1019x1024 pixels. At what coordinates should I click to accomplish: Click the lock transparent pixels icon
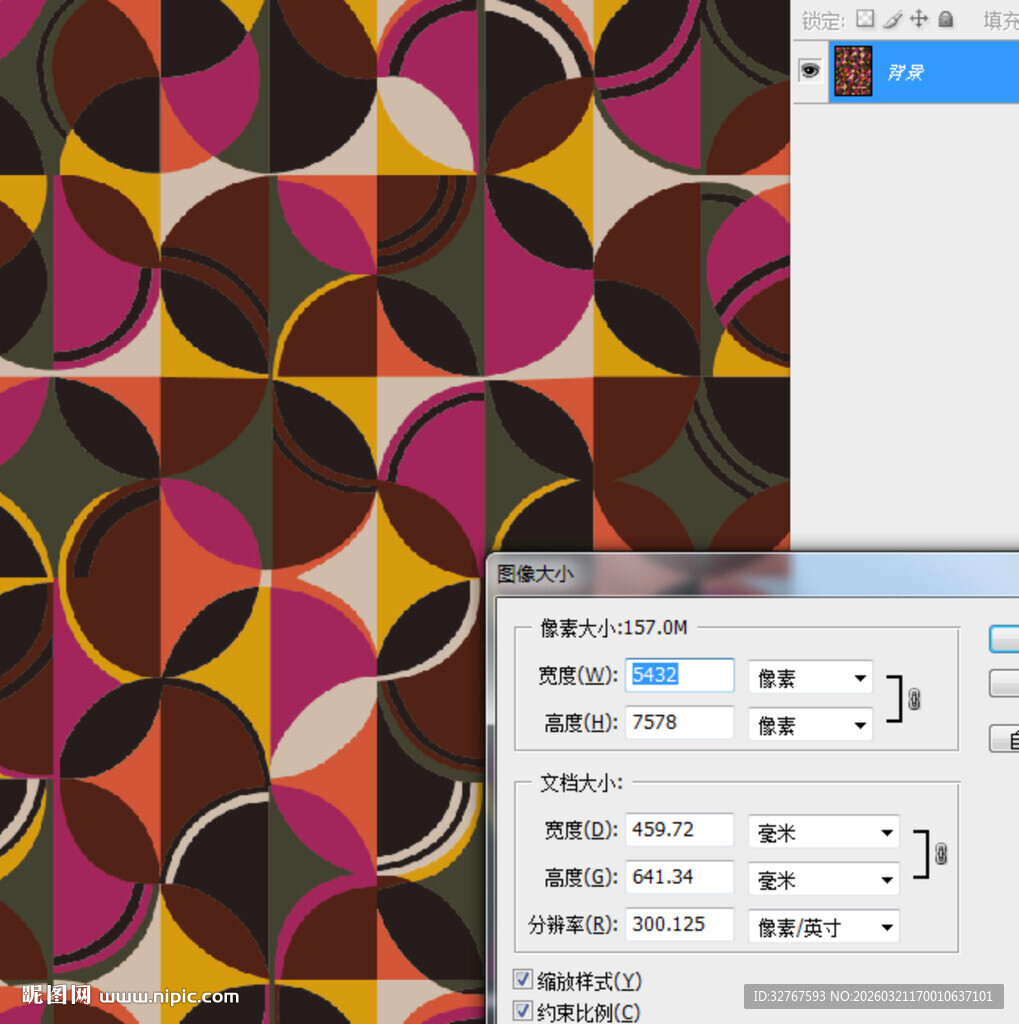point(865,19)
